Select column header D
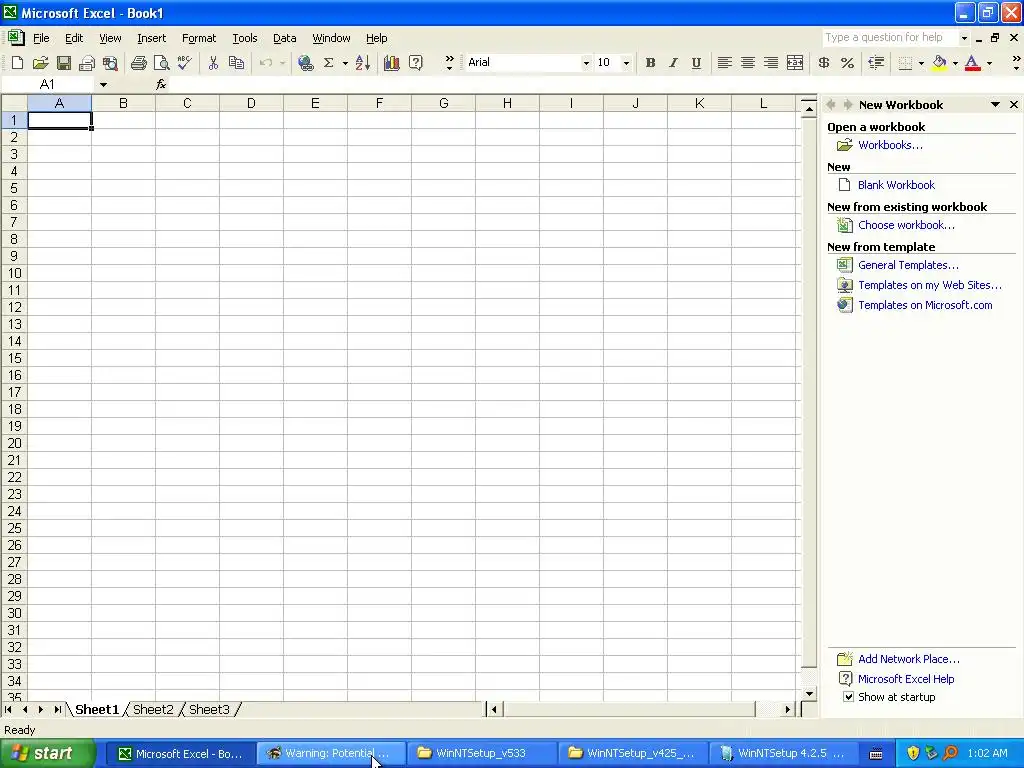The width and height of the screenshot is (1024, 768). [251, 103]
